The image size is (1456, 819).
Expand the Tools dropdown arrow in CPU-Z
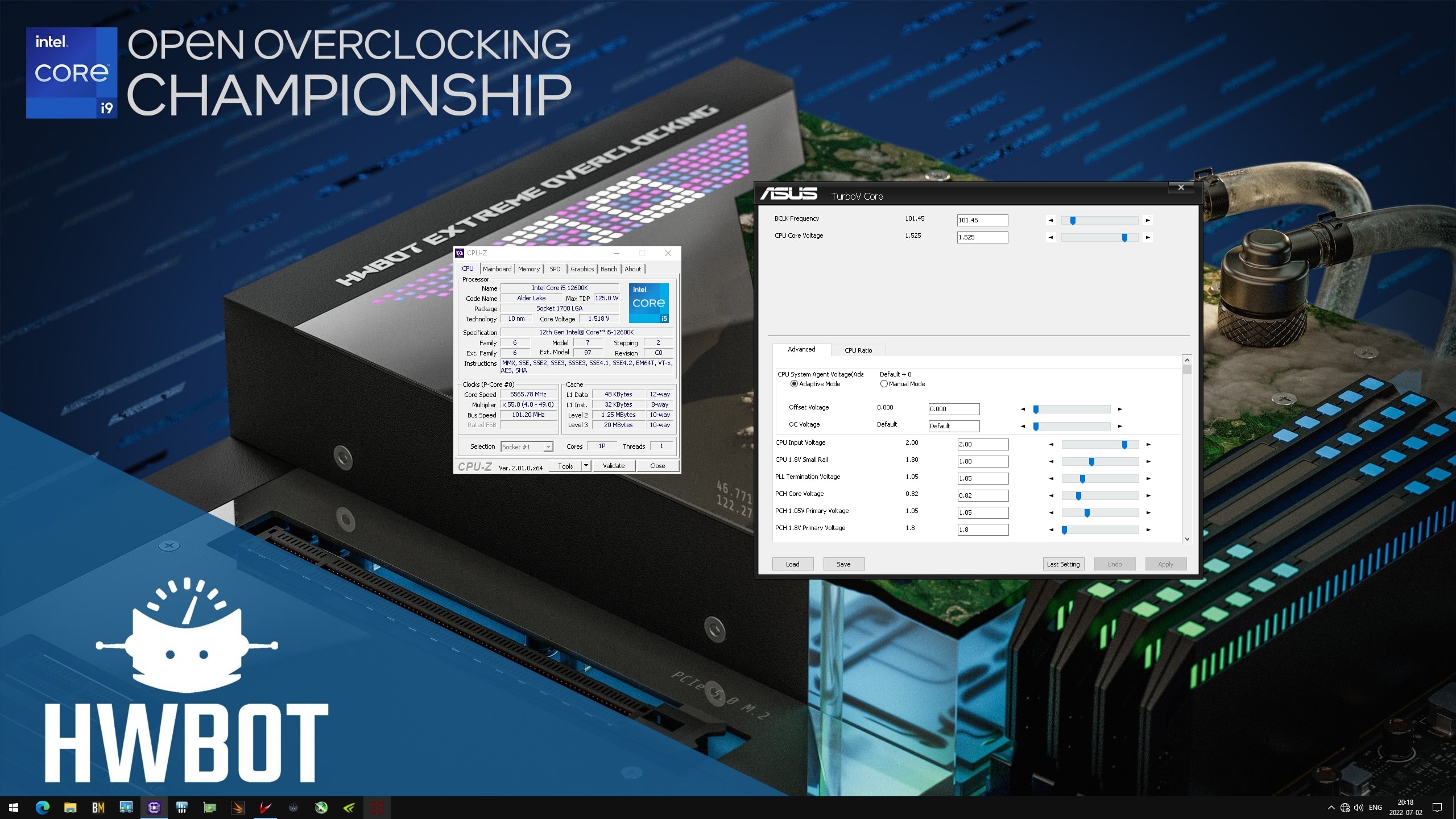[586, 466]
